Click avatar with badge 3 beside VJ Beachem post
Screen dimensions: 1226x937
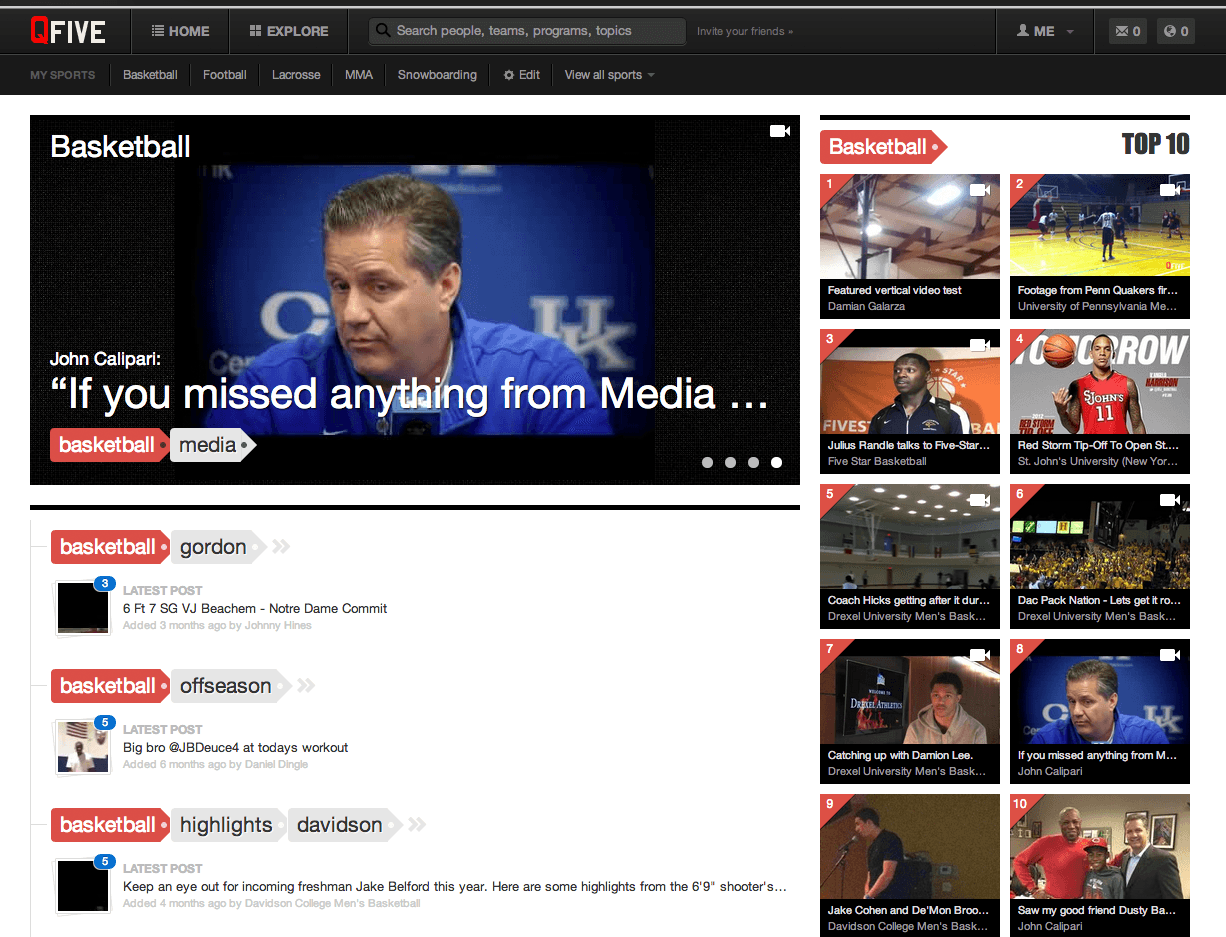coord(82,607)
